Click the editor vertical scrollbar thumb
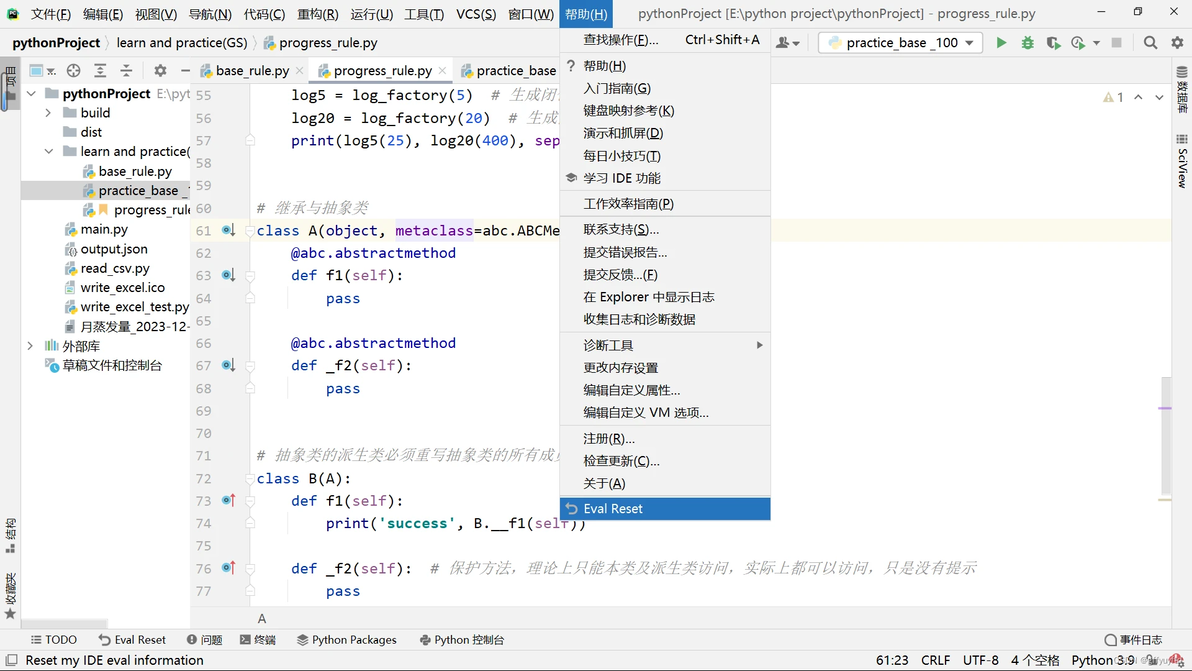Image resolution: width=1192 pixels, height=671 pixels. 1166,435
